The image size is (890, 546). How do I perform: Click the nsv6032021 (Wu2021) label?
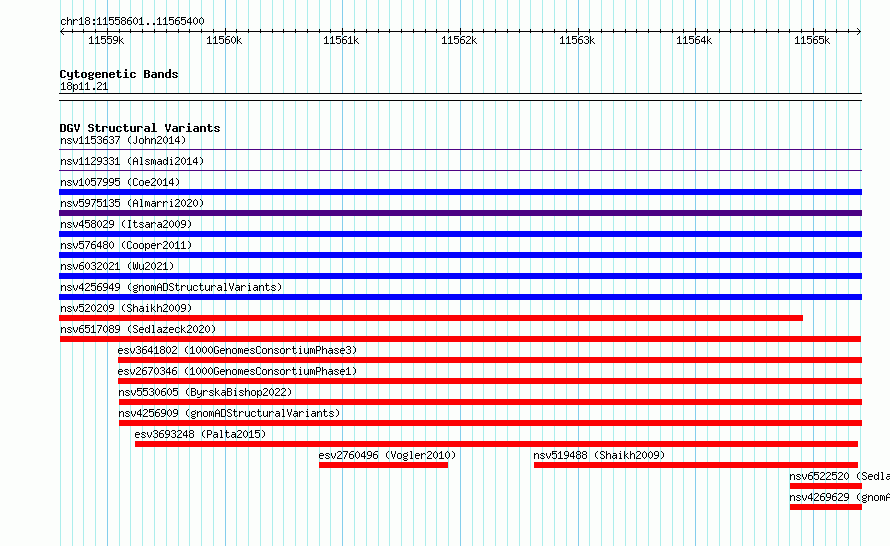pyautogui.click(x=117, y=266)
